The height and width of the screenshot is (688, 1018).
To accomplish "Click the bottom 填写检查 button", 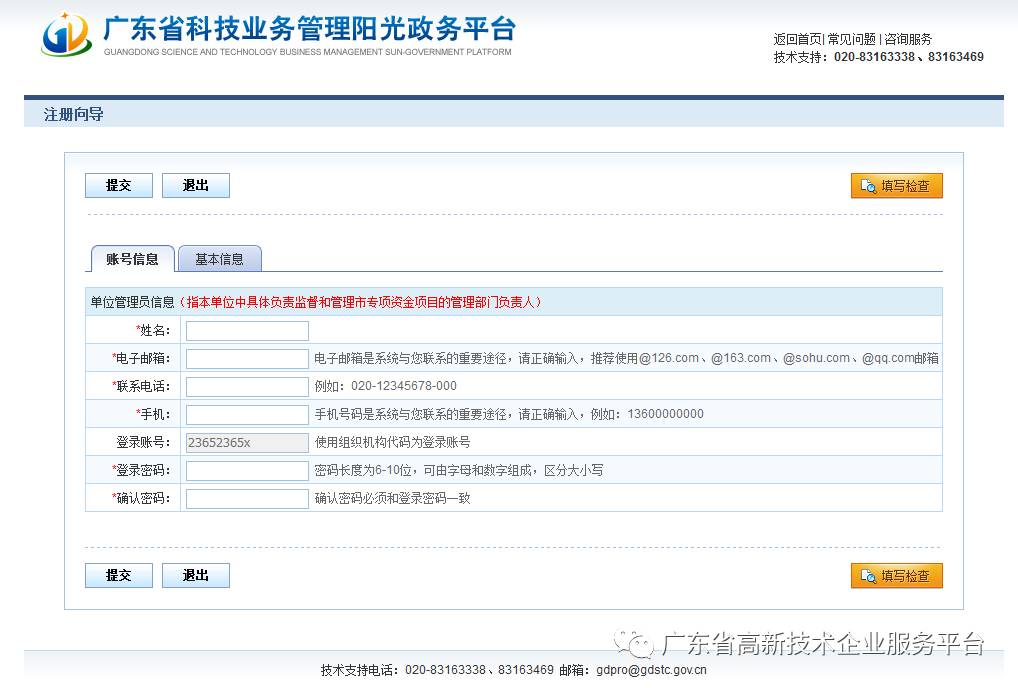I will pyautogui.click(x=896, y=576).
